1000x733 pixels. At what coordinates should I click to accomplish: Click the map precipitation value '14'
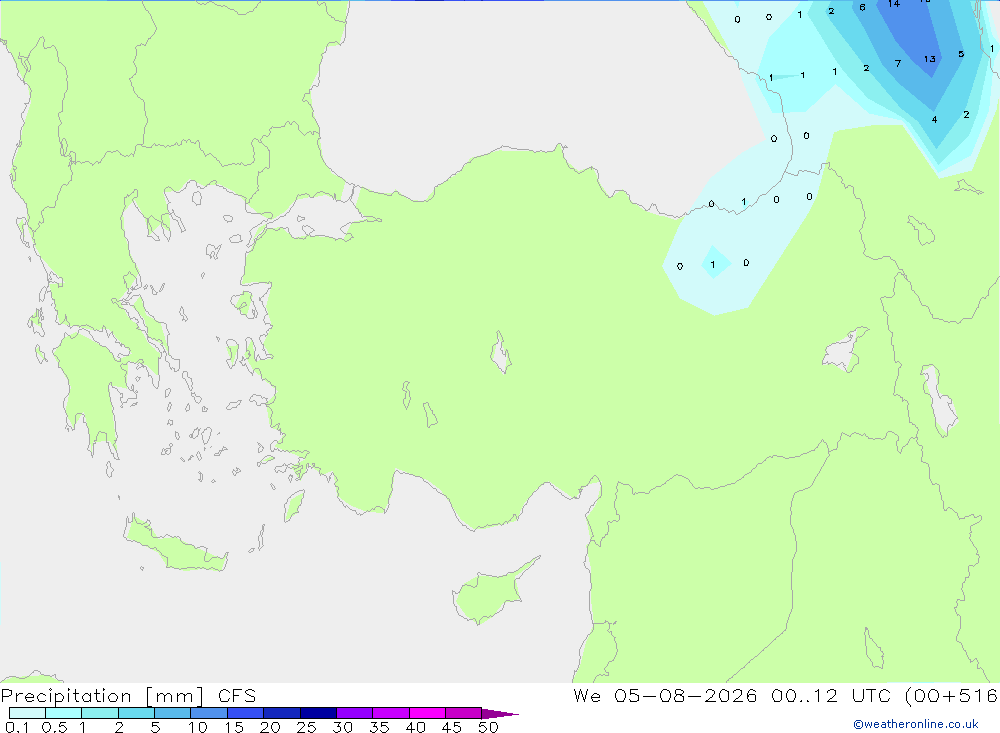[894, 4]
